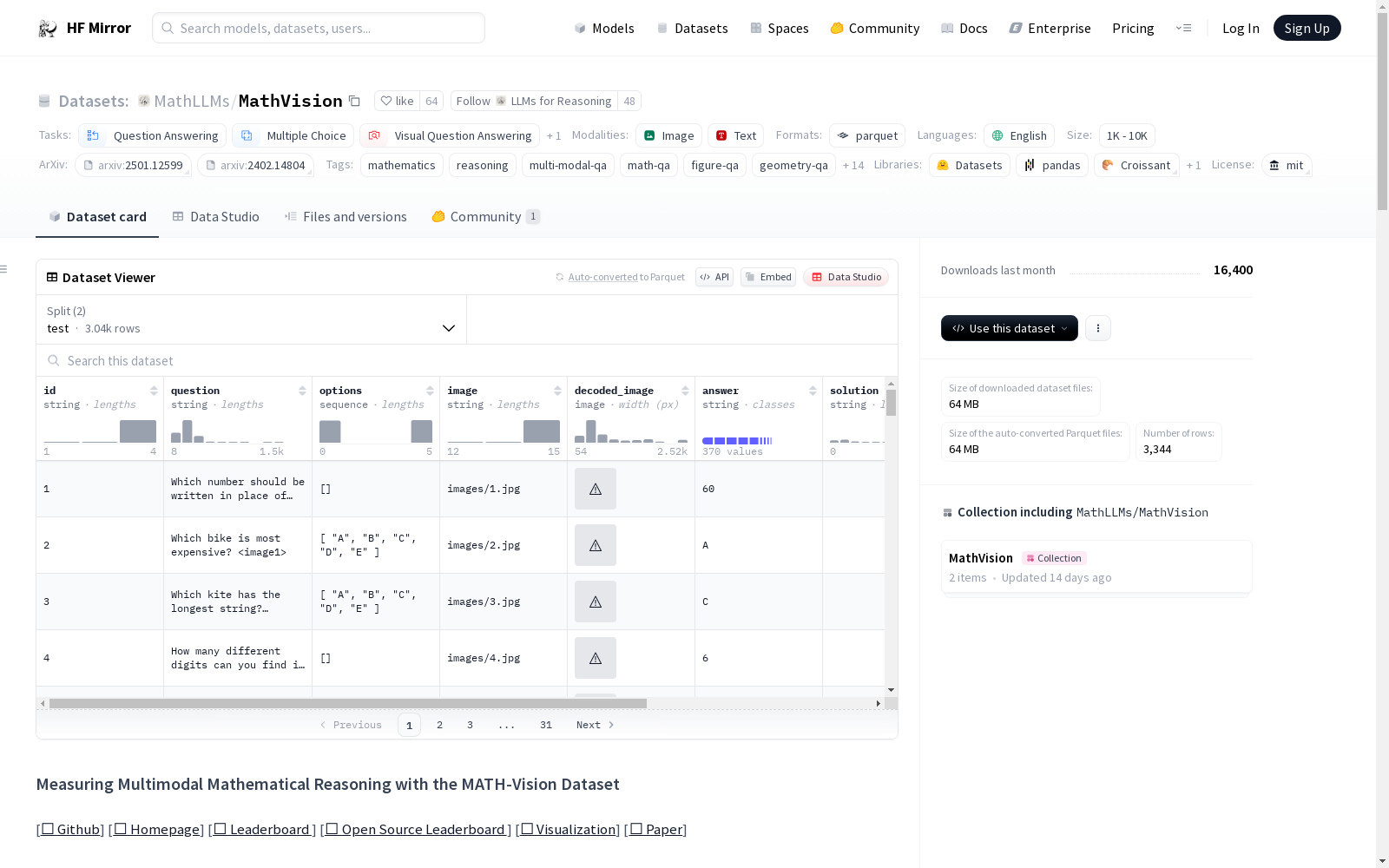This screenshot has width=1389, height=868.
Task: Open Datasets in top navigation
Action: (x=692, y=28)
